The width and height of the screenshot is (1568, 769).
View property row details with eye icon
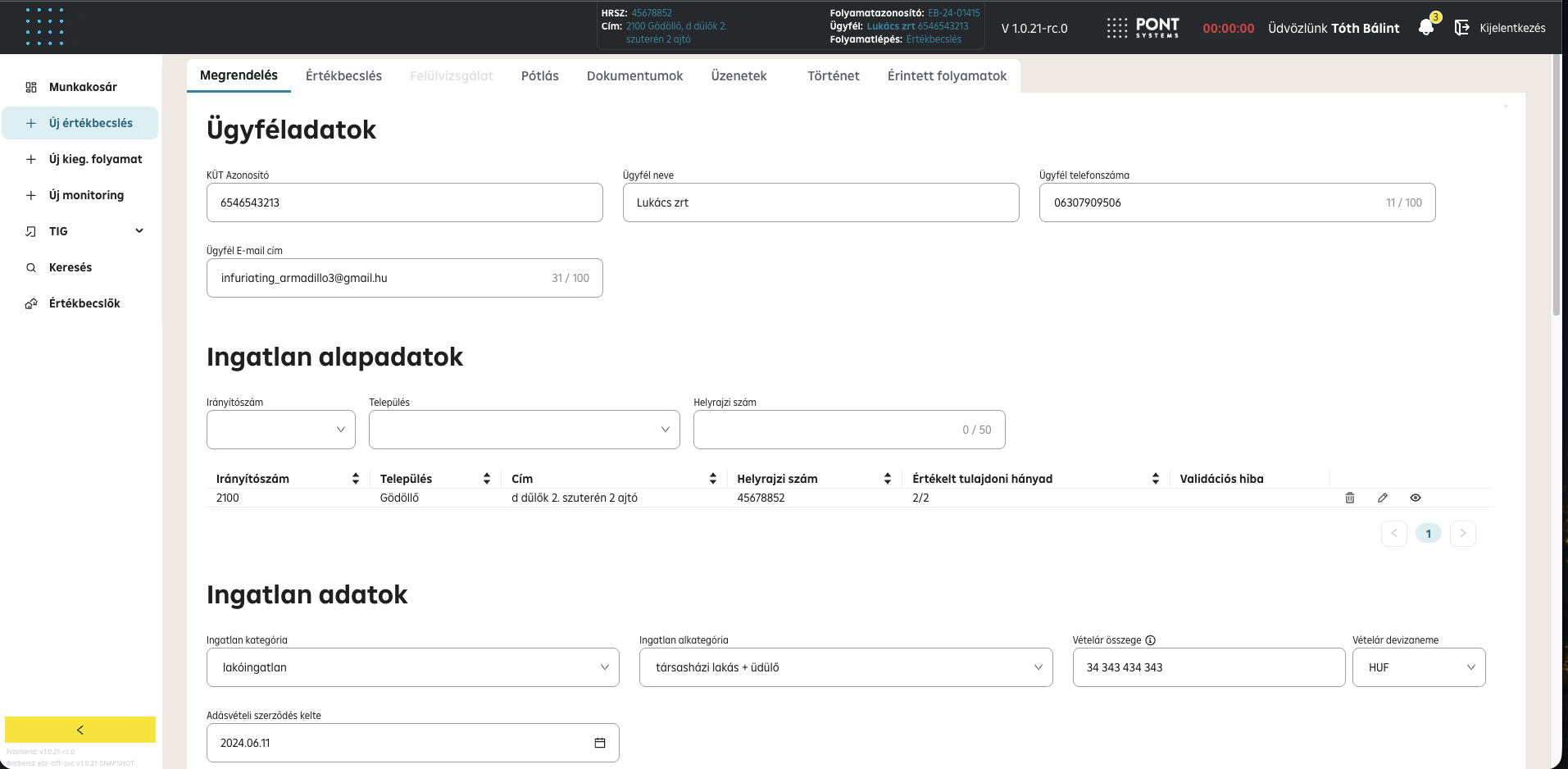coord(1416,498)
